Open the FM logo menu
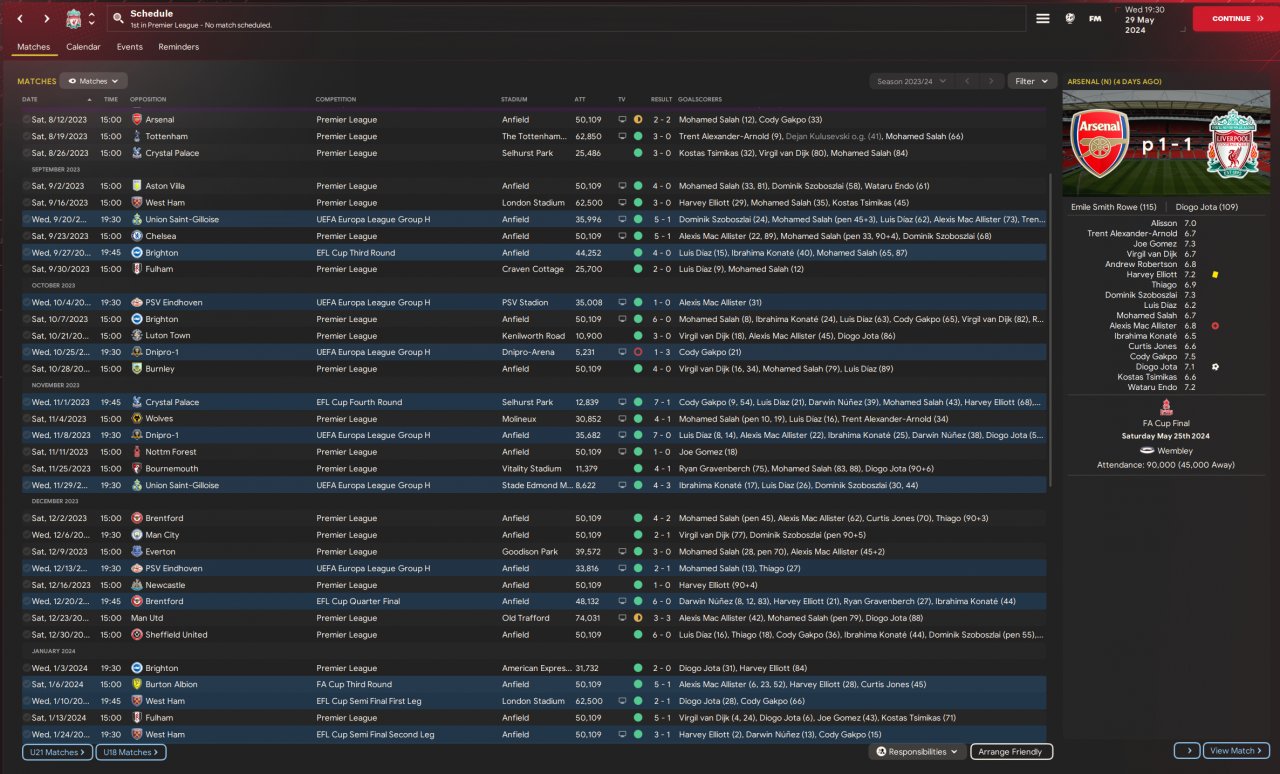Viewport: 1280px width, 774px height. (x=1095, y=18)
